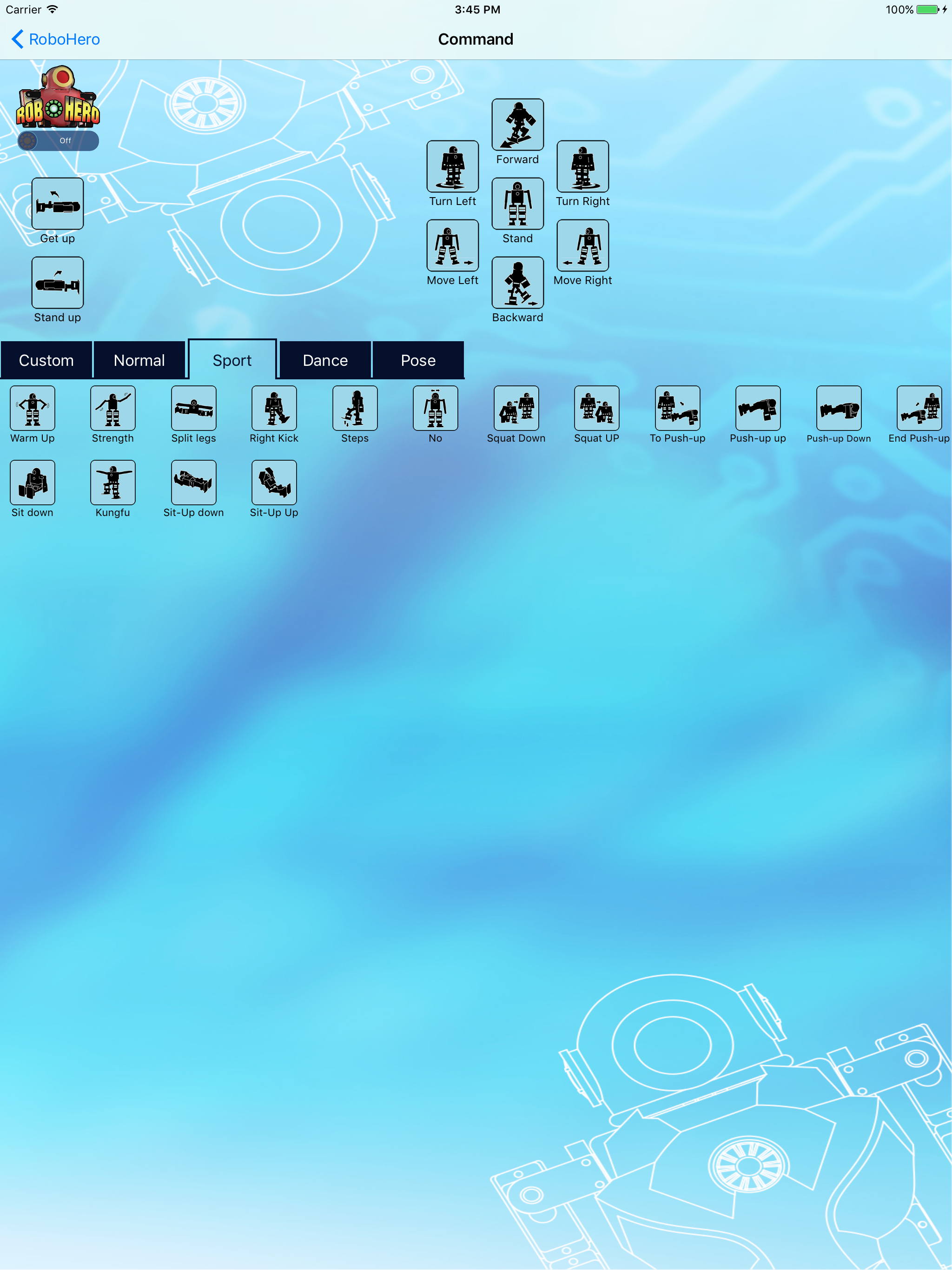
Task: Tap the Move Right robot icon
Action: (583, 245)
